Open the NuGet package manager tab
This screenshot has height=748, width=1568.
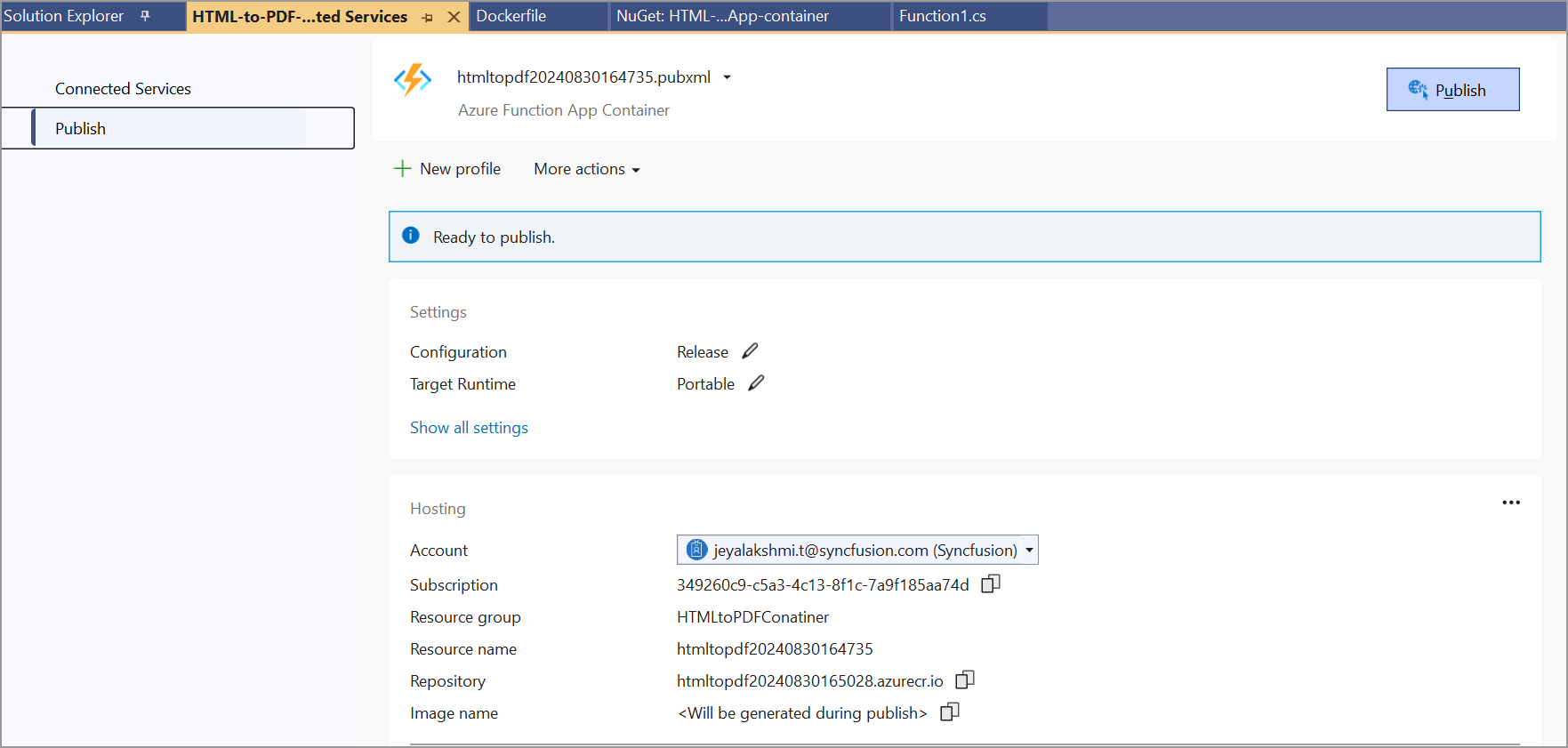click(722, 16)
